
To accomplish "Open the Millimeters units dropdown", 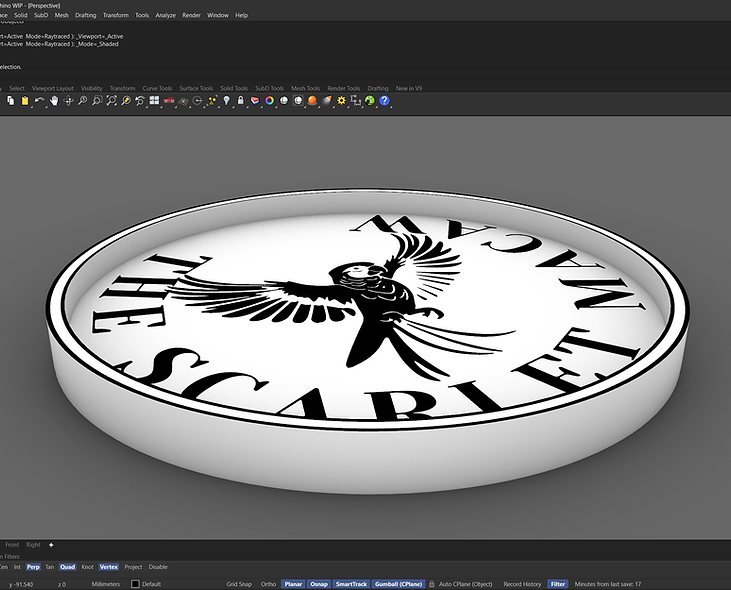I will click(106, 584).
